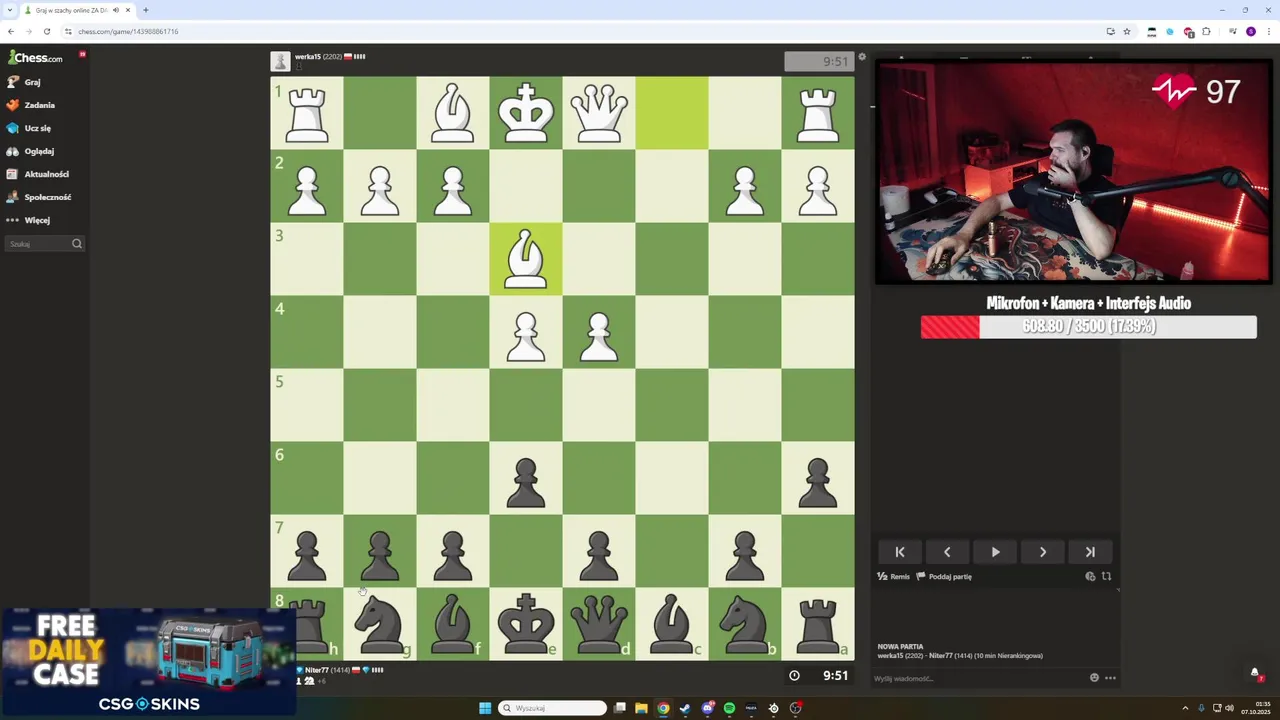Open werka15 player avatar
The height and width of the screenshot is (720, 1280).
point(280,61)
